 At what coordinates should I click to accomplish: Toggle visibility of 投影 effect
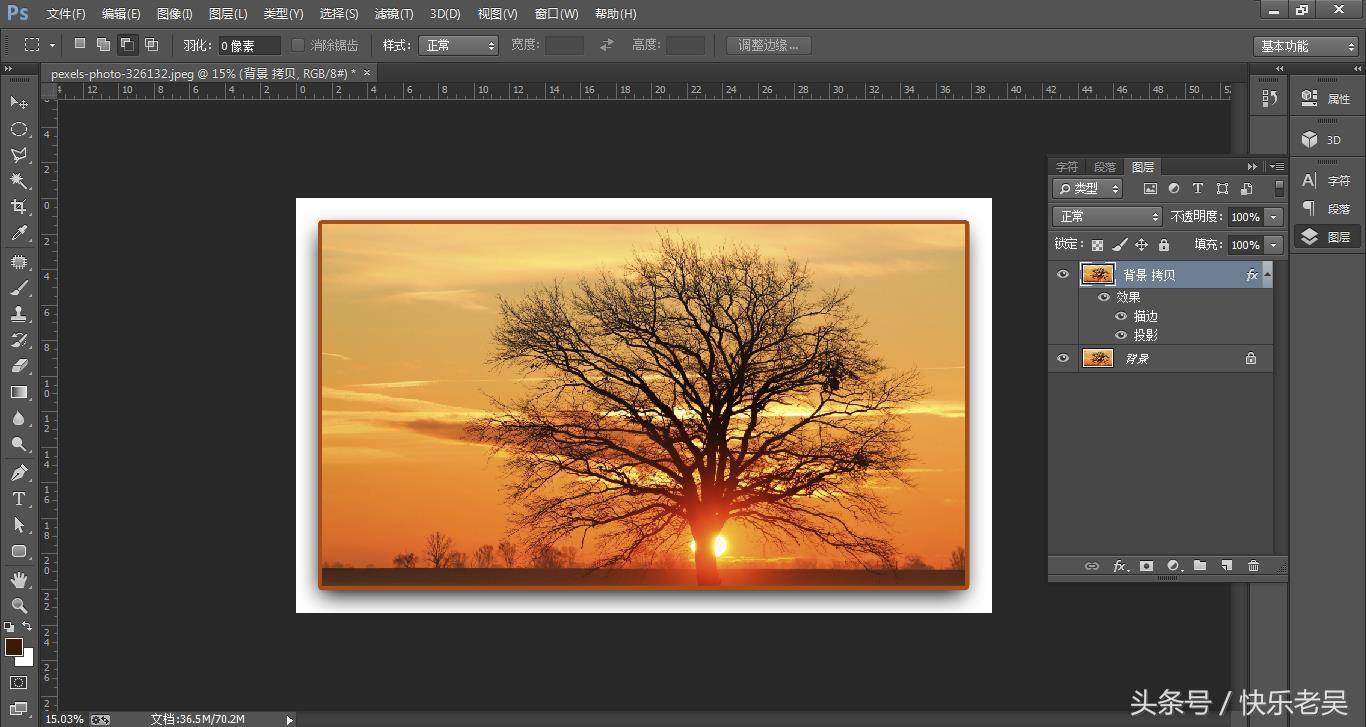(1121, 335)
